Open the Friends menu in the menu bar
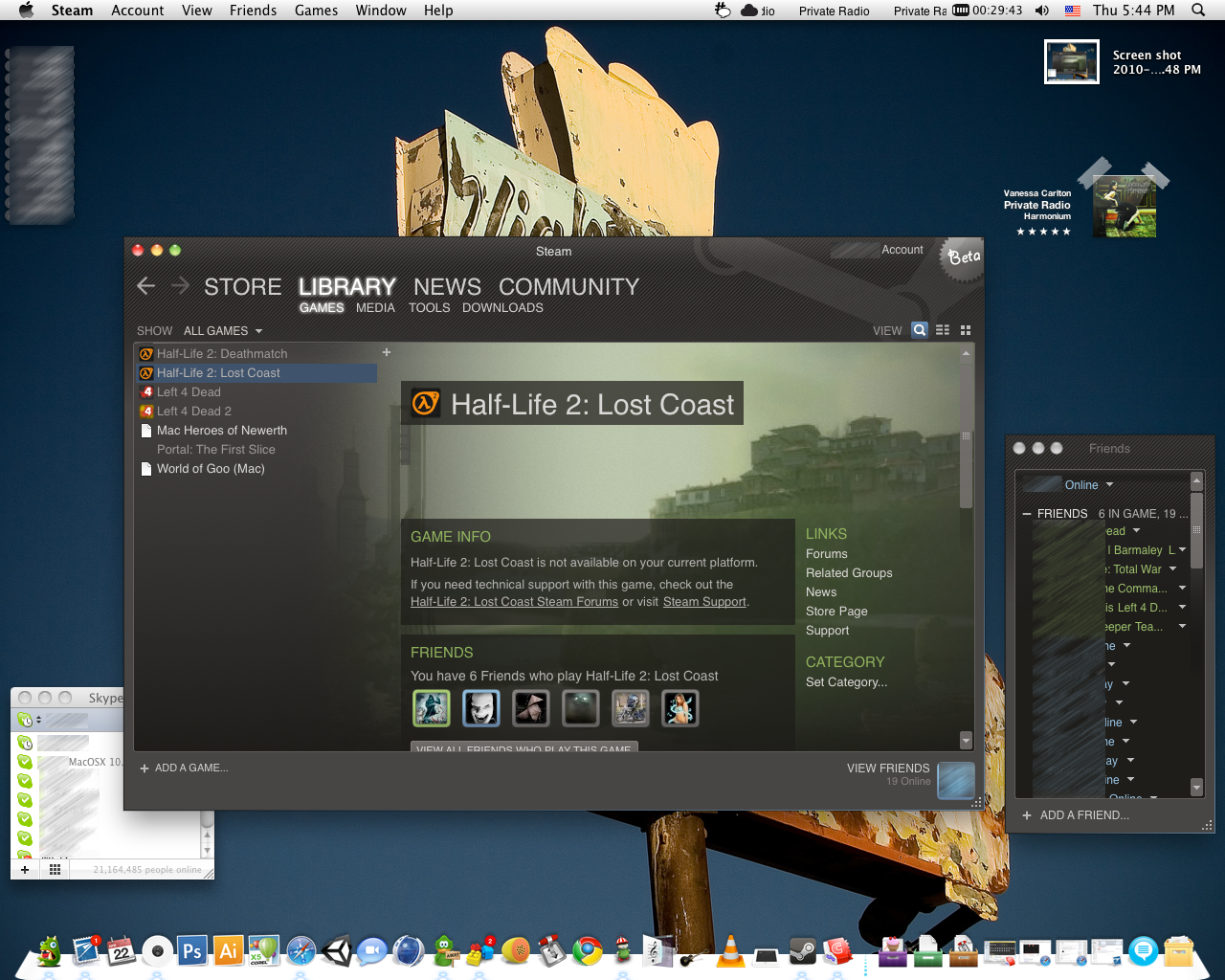 coord(253,11)
